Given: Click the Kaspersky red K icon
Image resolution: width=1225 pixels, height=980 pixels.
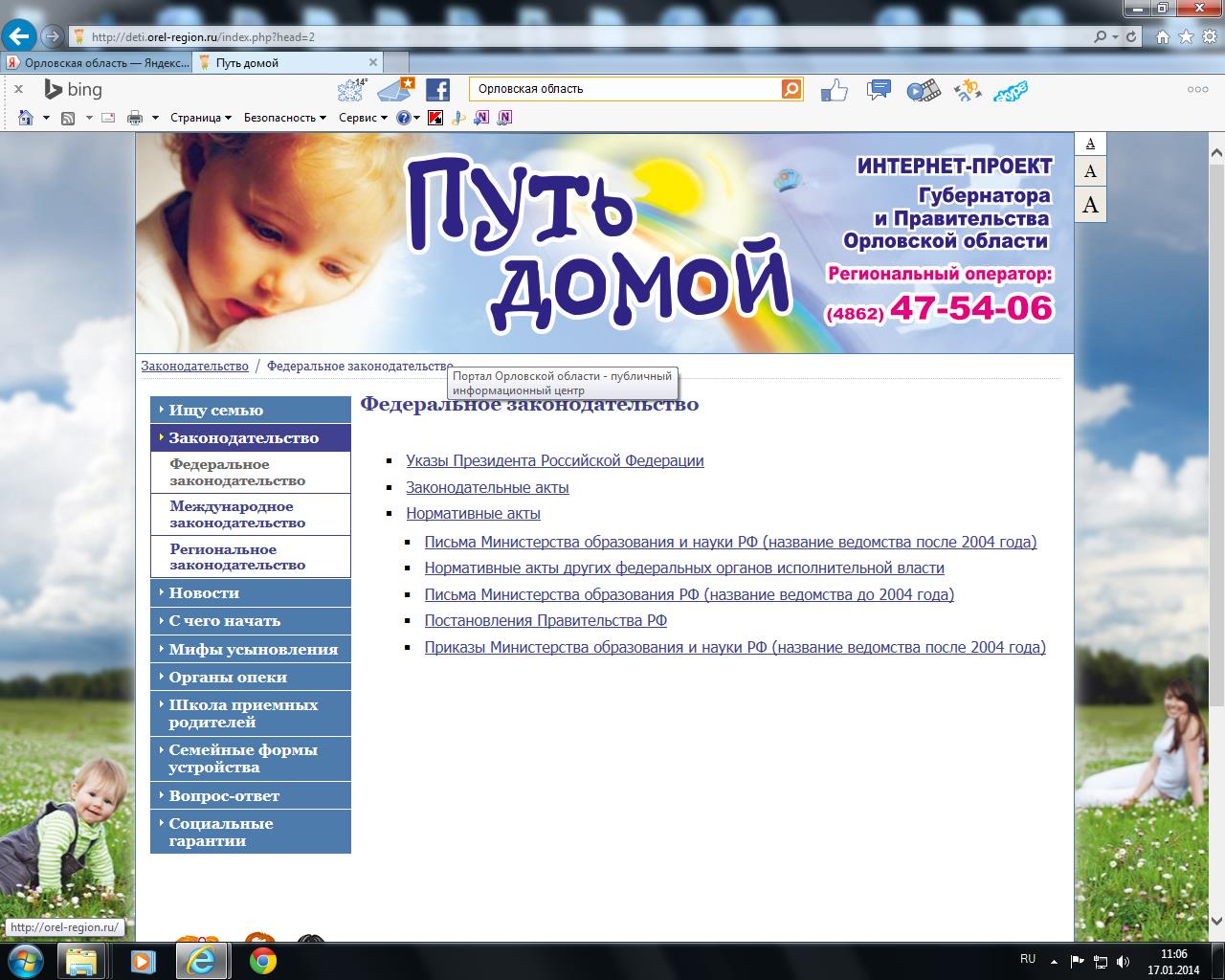Looking at the screenshot, I should coord(435,118).
